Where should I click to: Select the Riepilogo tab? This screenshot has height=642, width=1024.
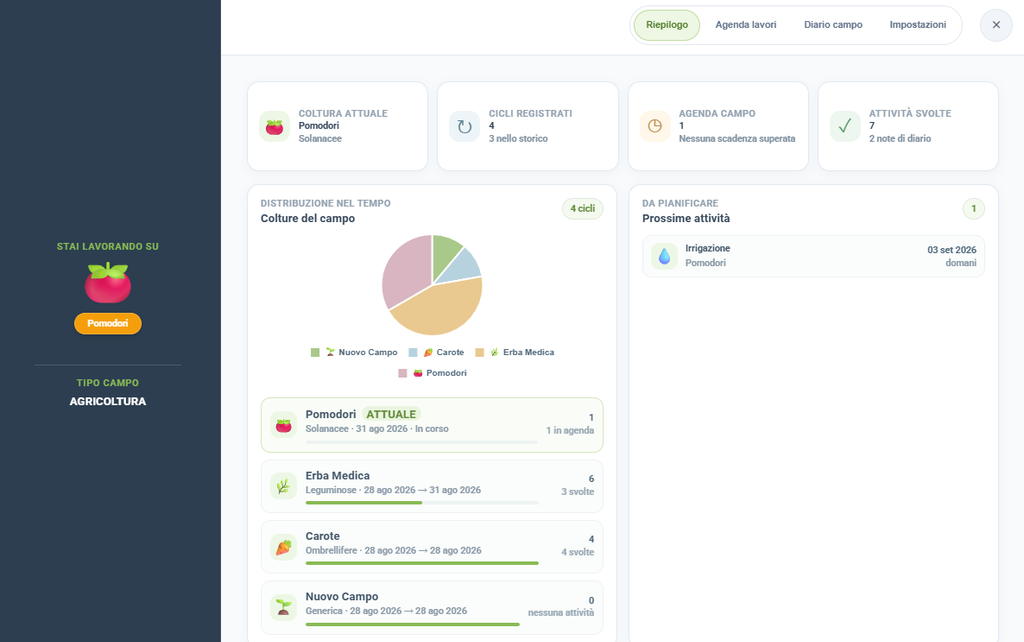667,25
